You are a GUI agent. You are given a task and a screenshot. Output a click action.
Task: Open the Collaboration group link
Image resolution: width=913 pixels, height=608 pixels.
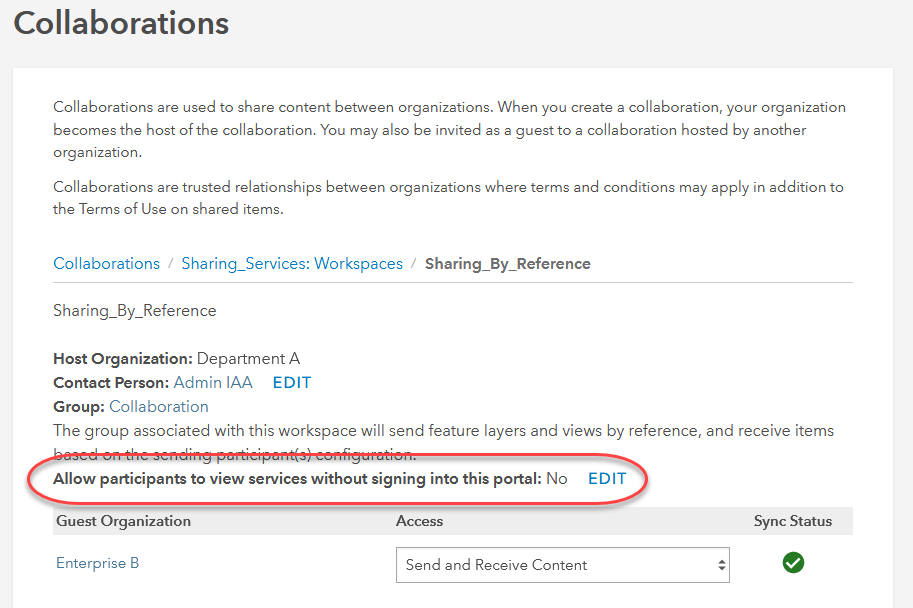coord(159,406)
